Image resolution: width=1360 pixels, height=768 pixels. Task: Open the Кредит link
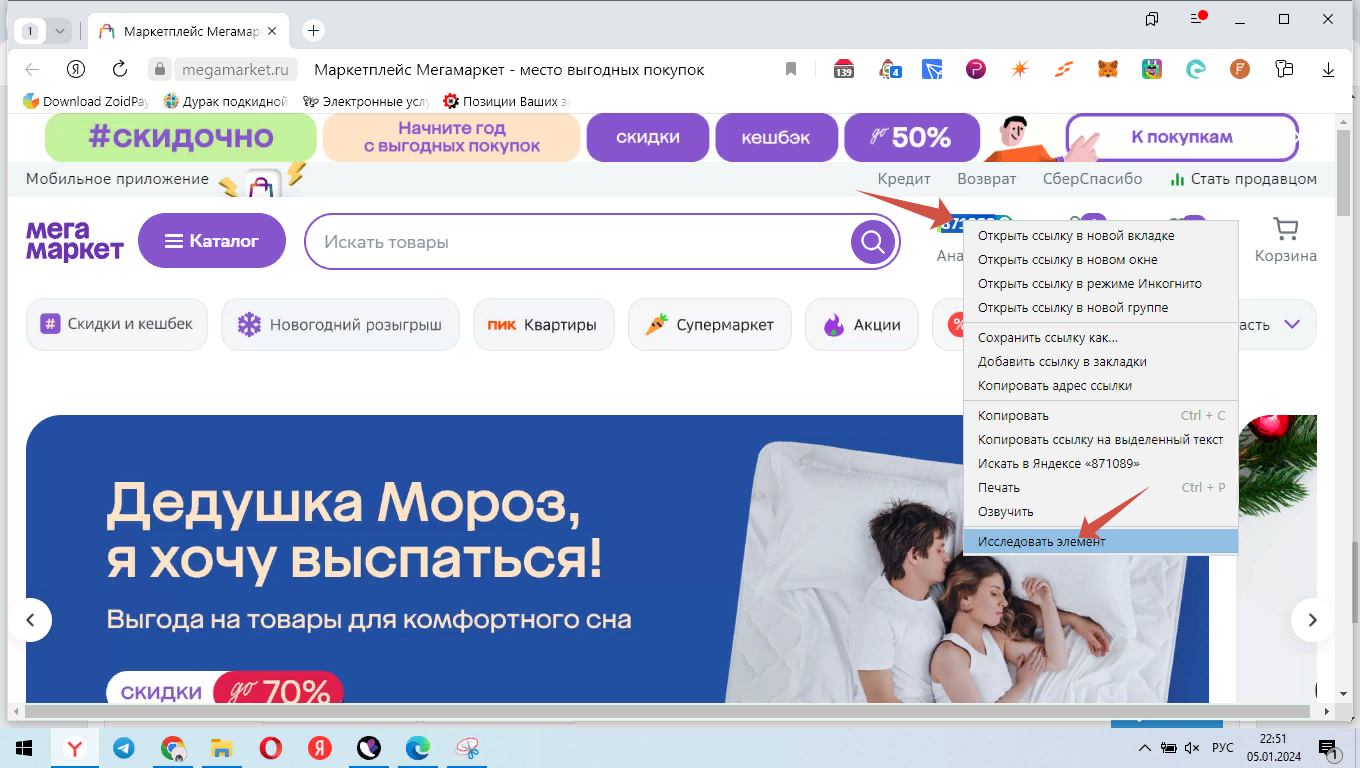point(904,179)
